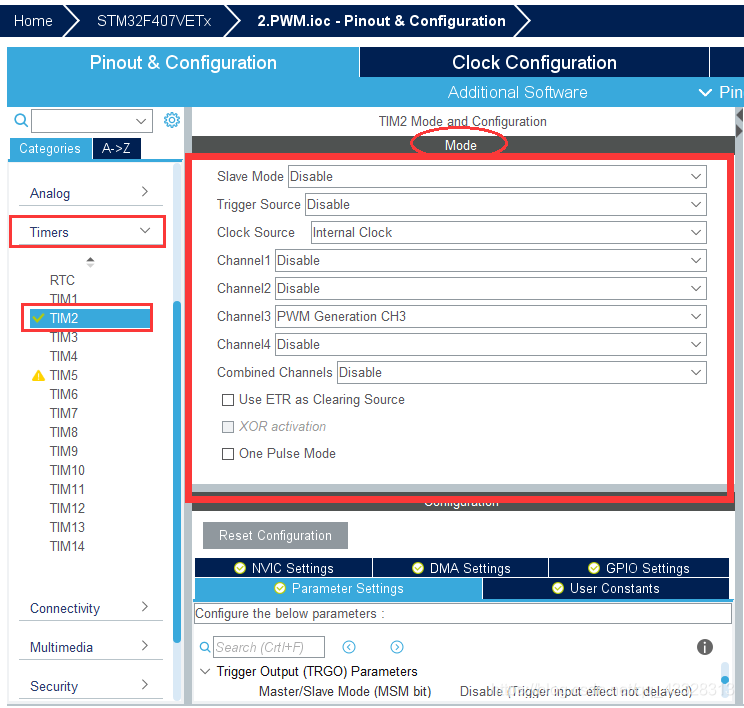744x708 pixels.
Task: Switch to Pinout & Configuration tab
Action: pyautogui.click(x=183, y=62)
